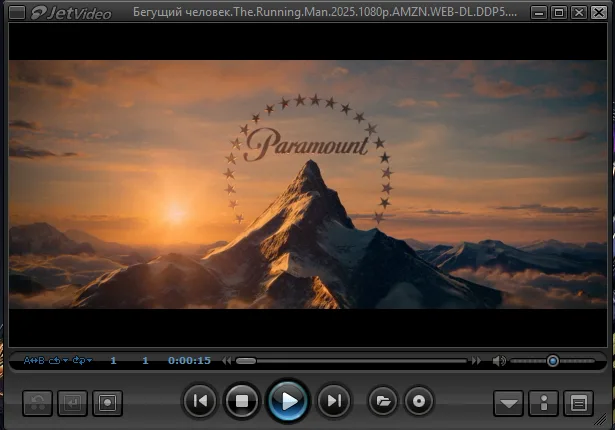Minimize the JetVideo window
615x430 pixels.
[x=539, y=13]
